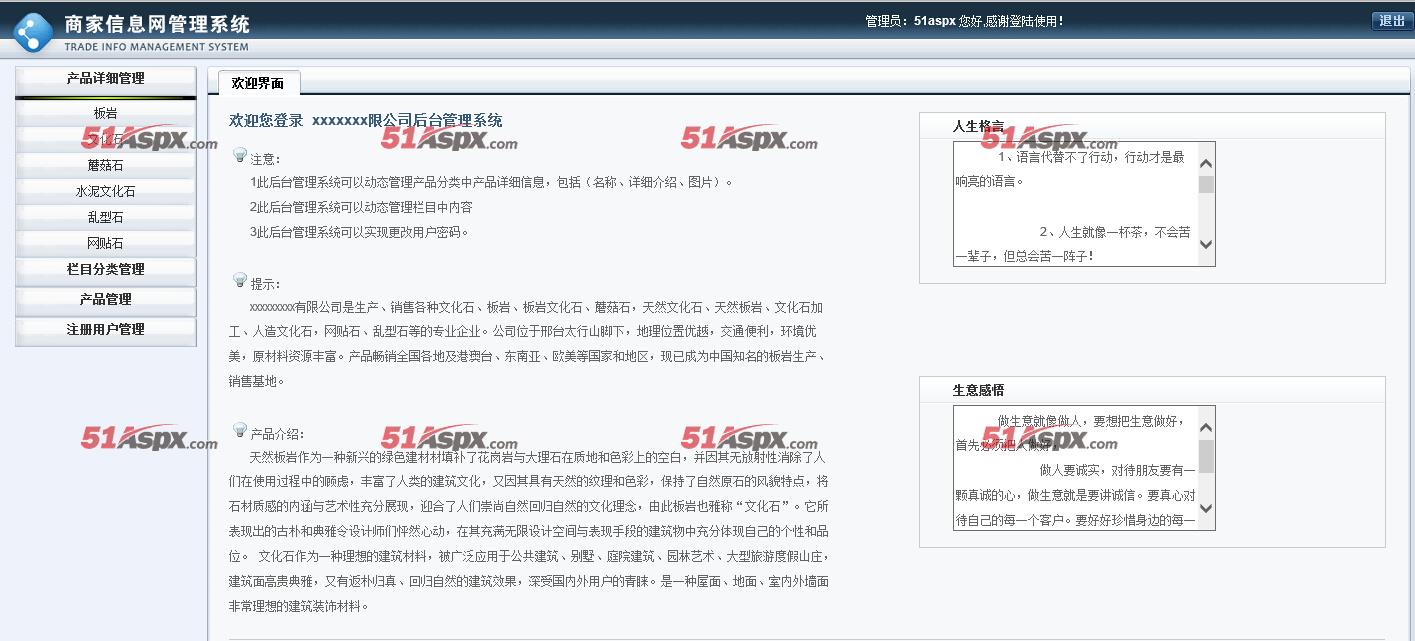Select the 网贴石 category in sidebar
The width and height of the screenshot is (1415, 641).
point(105,242)
